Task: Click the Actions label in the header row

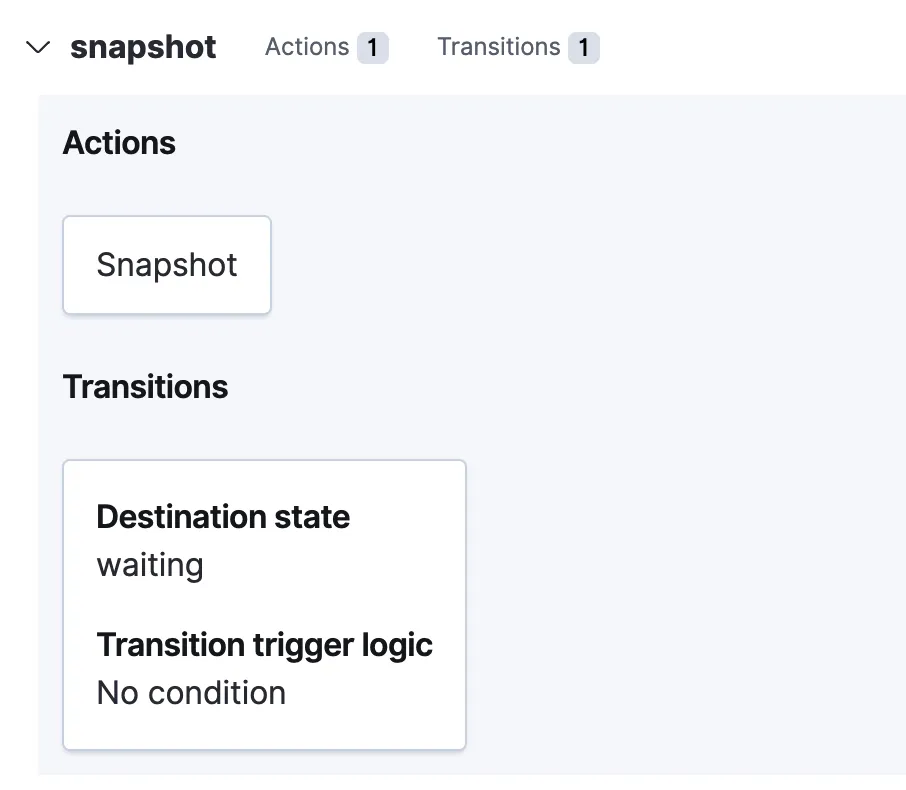Action: click(306, 47)
